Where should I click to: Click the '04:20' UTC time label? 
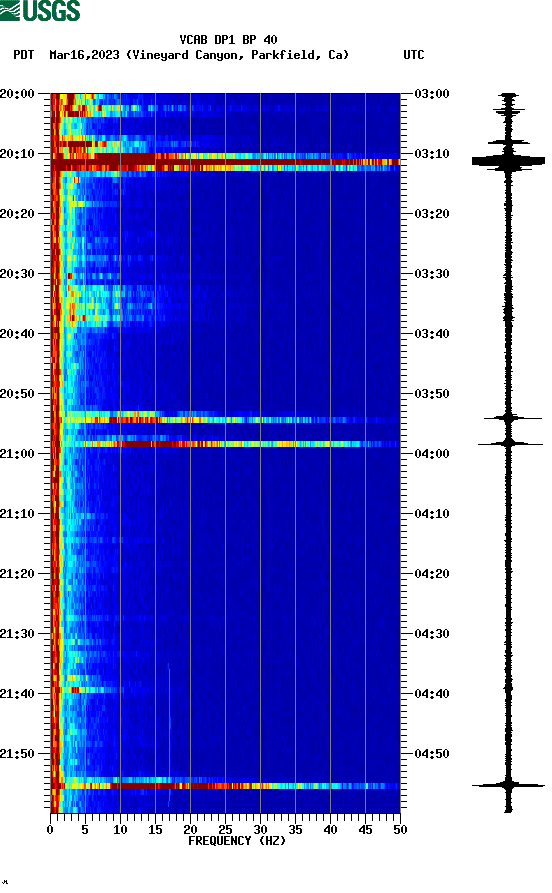coord(432,574)
